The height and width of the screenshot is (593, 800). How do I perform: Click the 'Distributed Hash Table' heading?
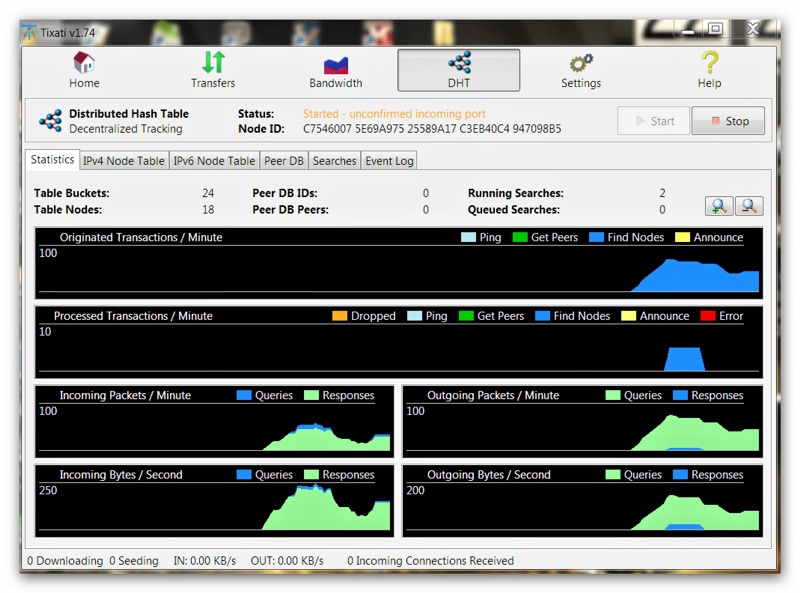point(129,113)
